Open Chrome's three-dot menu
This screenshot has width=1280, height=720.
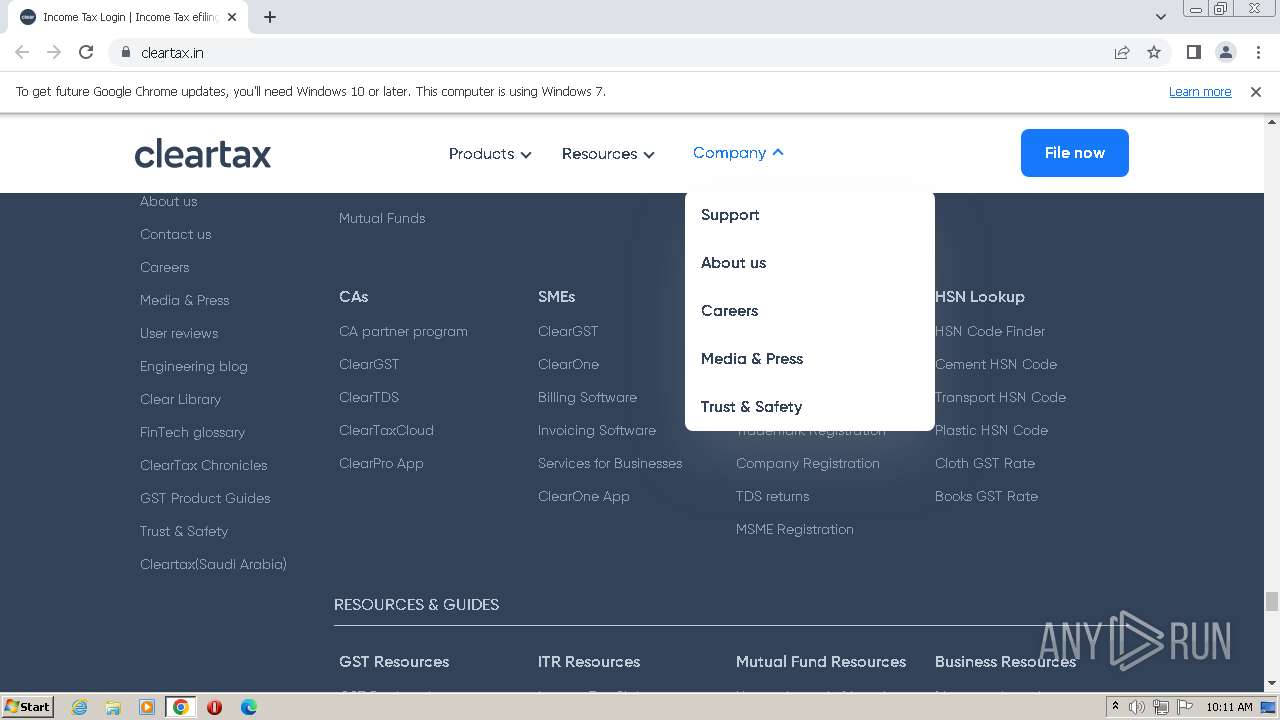(x=1257, y=52)
